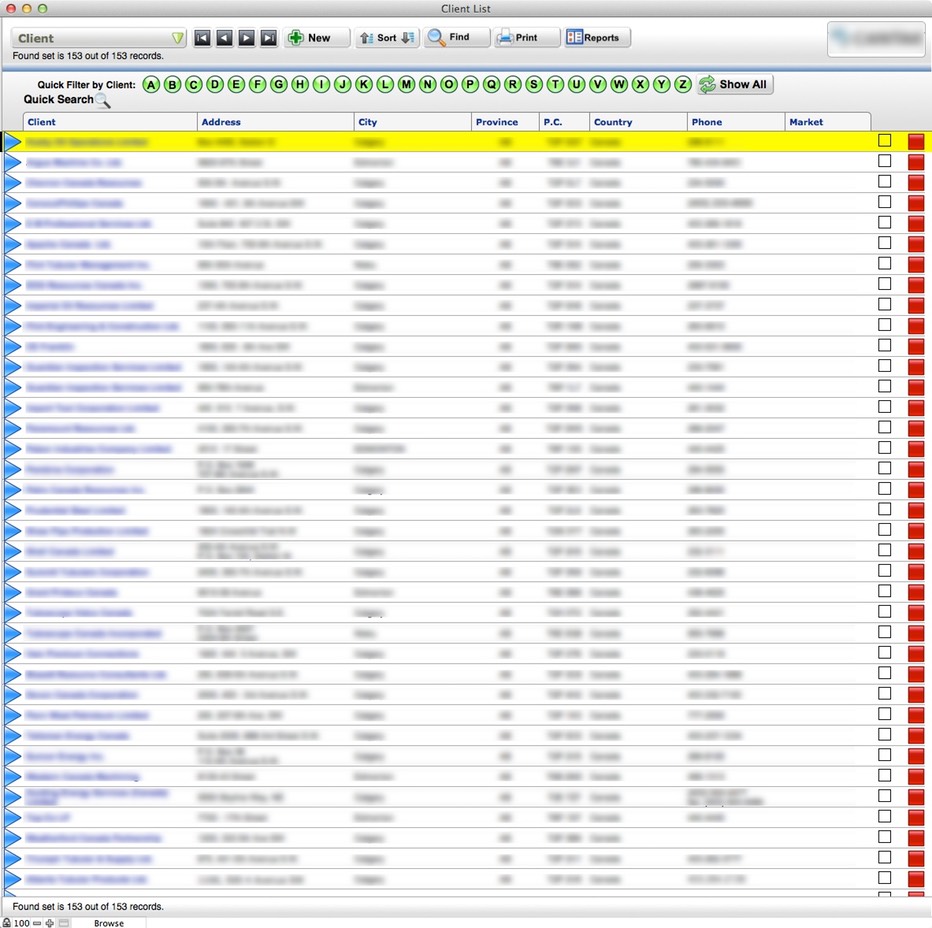Viewport: 932px width, 928px height.
Task: Open the Client layout dropdown triangle
Action: click(x=178, y=37)
